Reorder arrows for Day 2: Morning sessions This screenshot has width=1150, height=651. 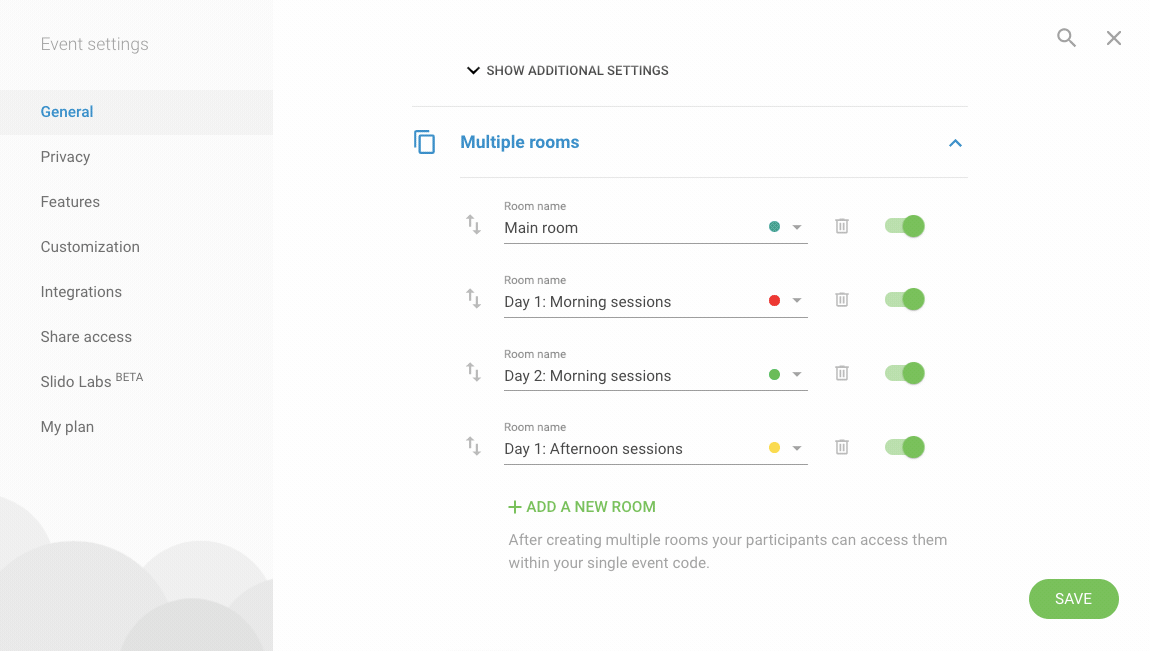(x=474, y=372)
